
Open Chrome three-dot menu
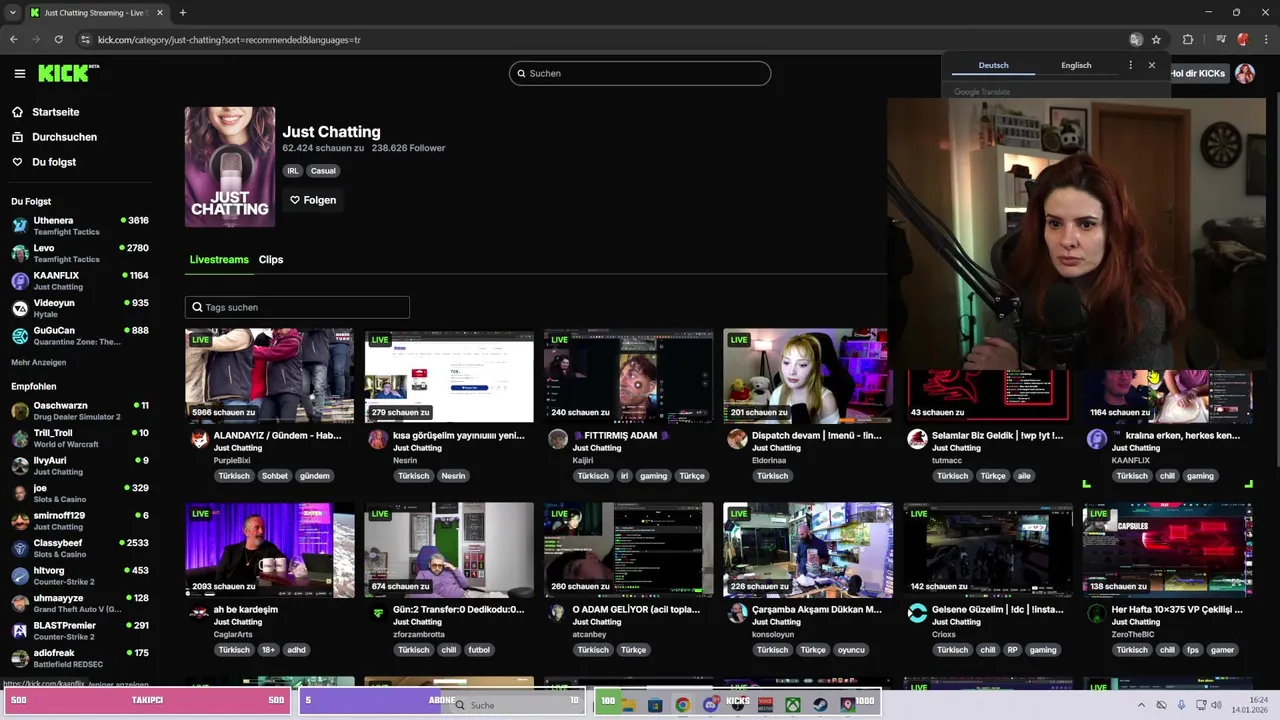click(1264, 40)
